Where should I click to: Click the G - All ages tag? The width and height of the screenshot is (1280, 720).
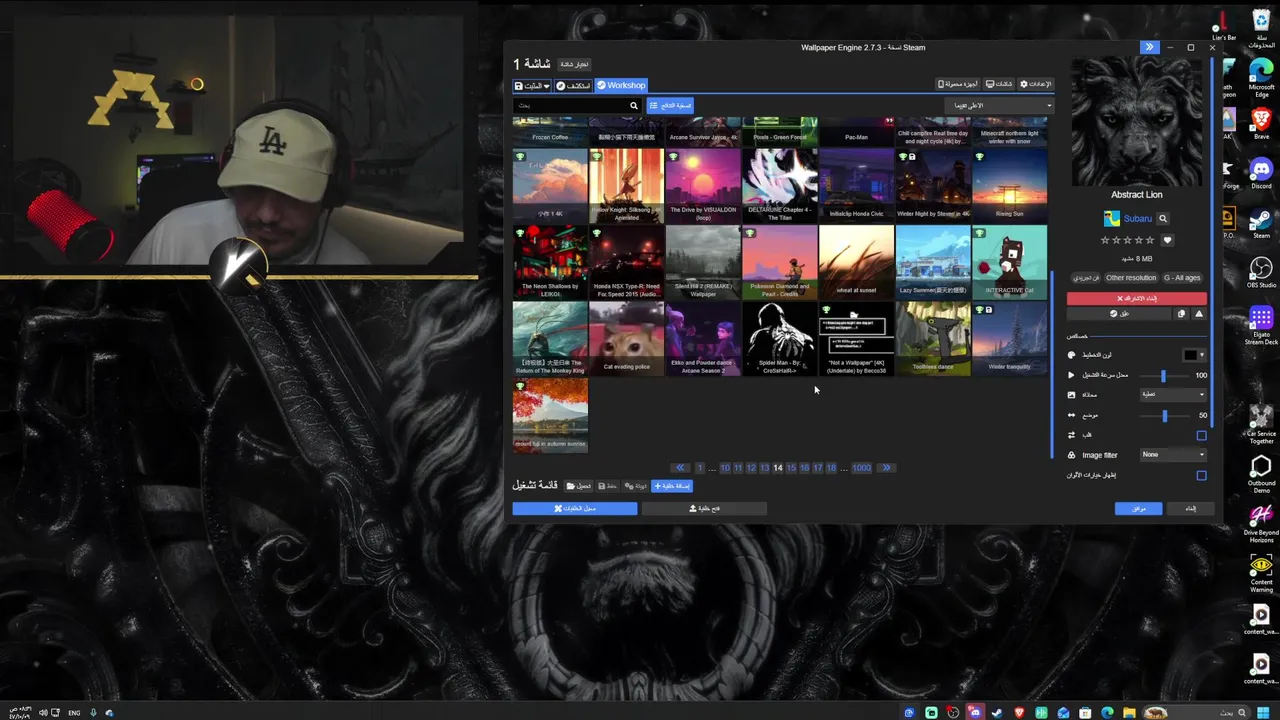(1182, 278)
